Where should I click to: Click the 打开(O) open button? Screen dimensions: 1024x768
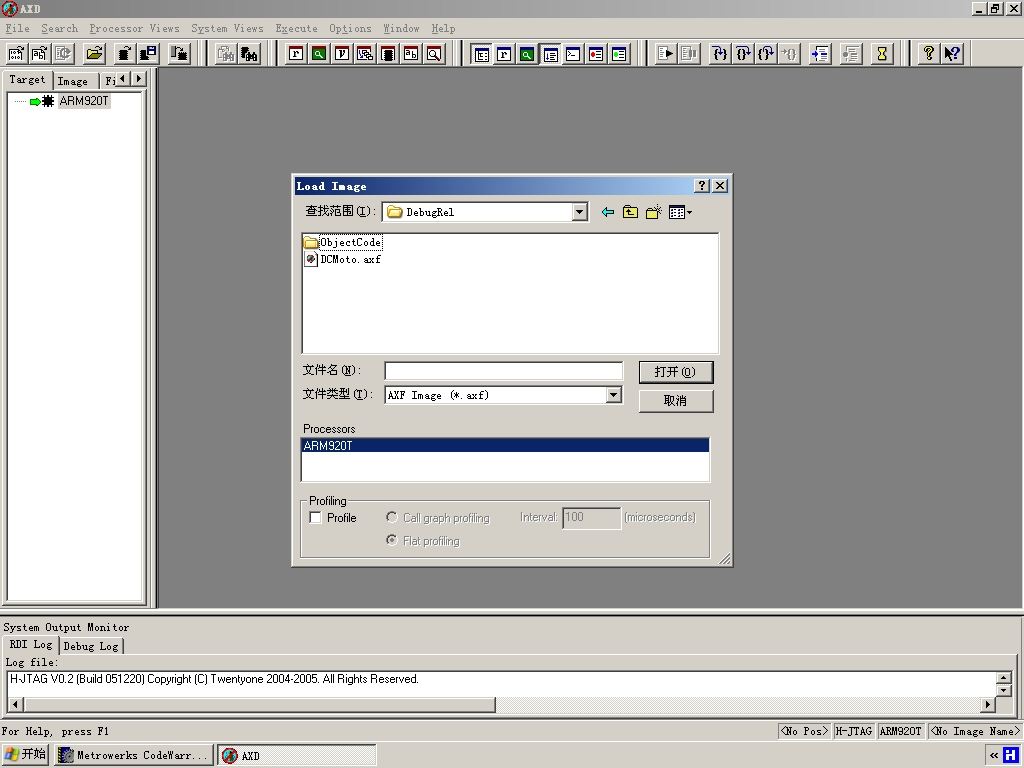point(676,372)
